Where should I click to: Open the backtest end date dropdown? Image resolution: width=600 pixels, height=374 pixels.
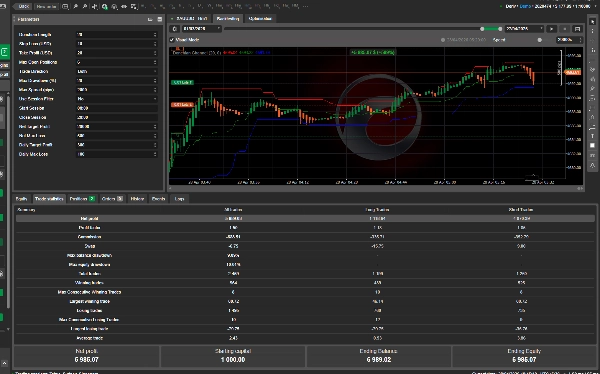point(524,29)
